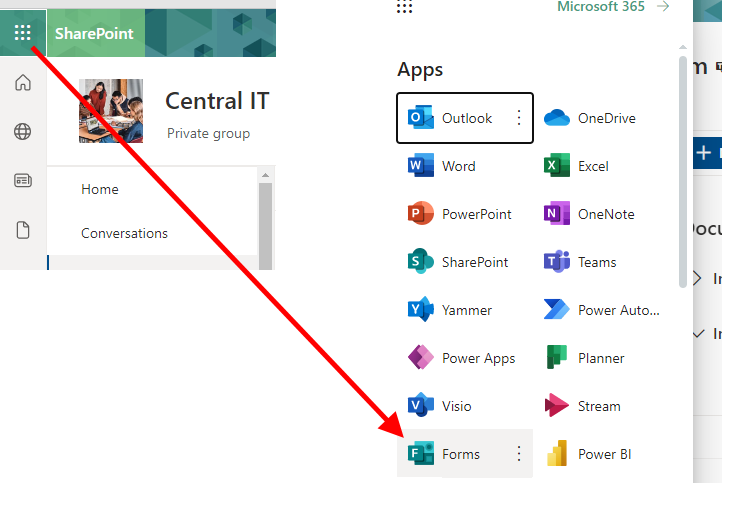The width and height of the screenshot is (750, 505).
Task: Open the app launcher waffle in SharePoint header
Action: 22,33
